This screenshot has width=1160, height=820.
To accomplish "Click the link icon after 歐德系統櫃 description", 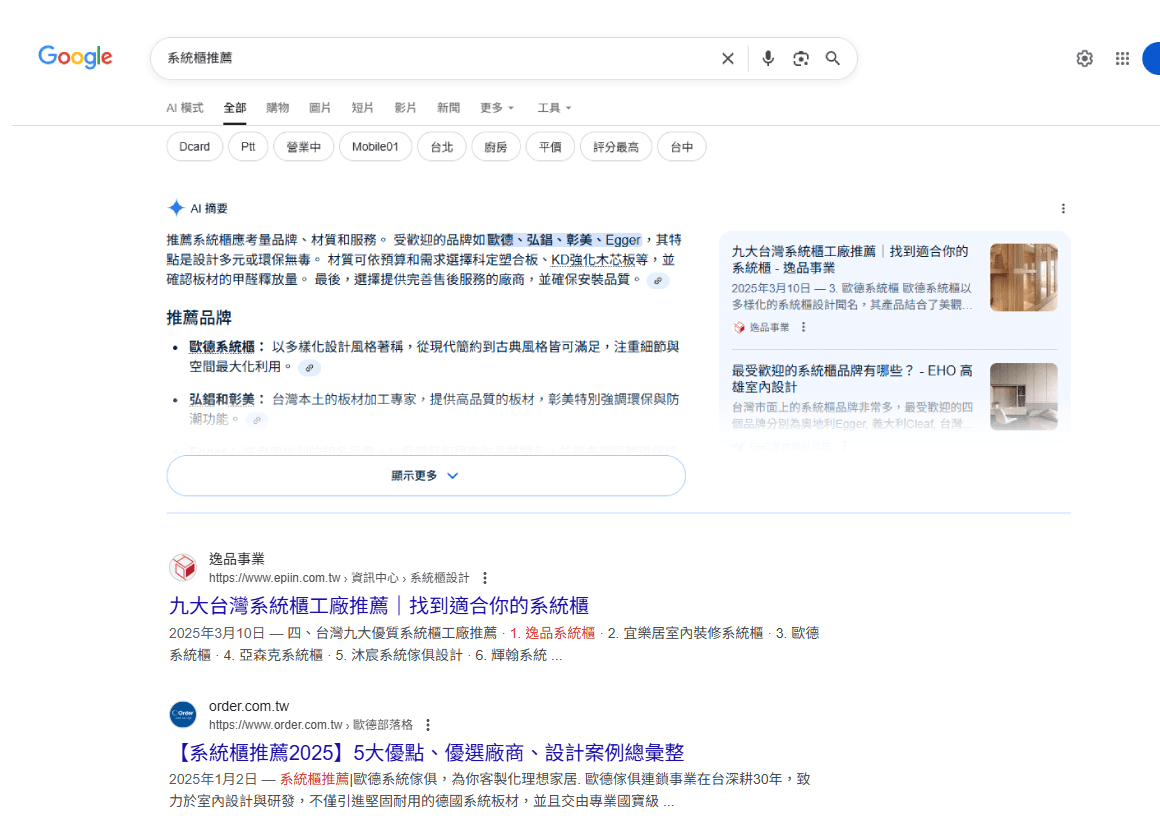I will tap(310, 368).
